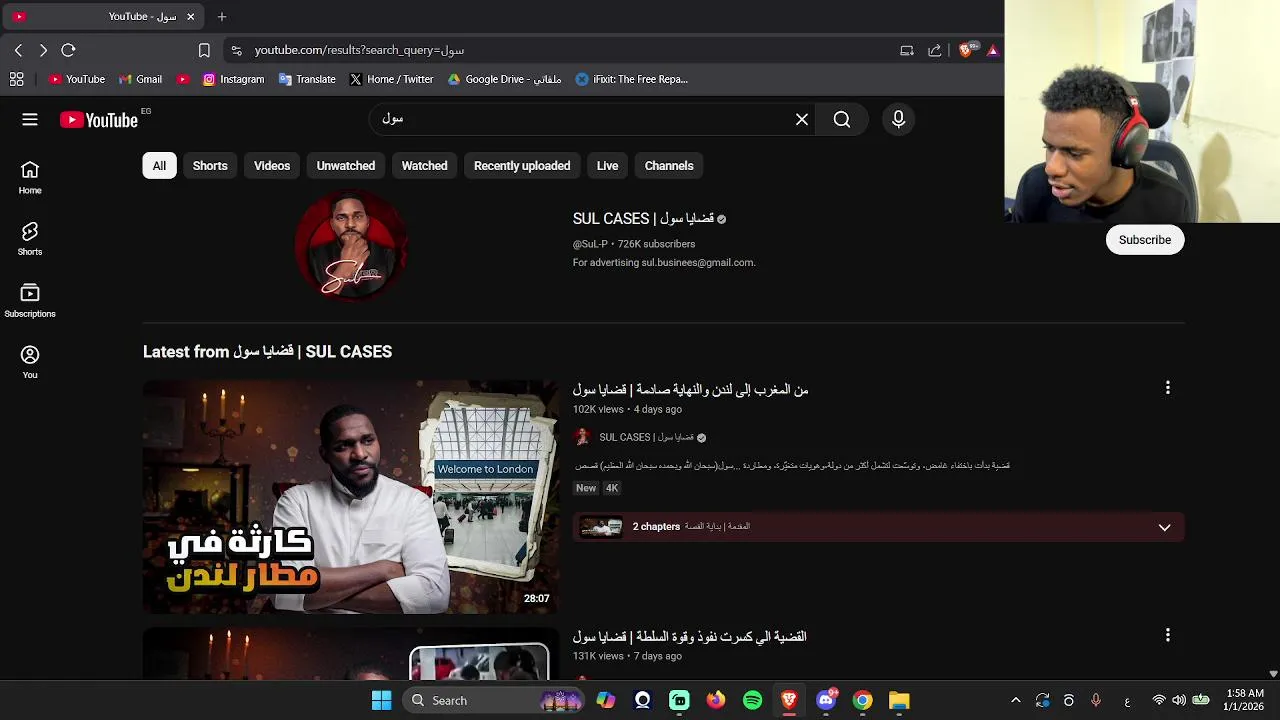Screen dimensions: 1280x720
Task: Open File Explorer from the taskbar
Action: (x=899, y=700)
